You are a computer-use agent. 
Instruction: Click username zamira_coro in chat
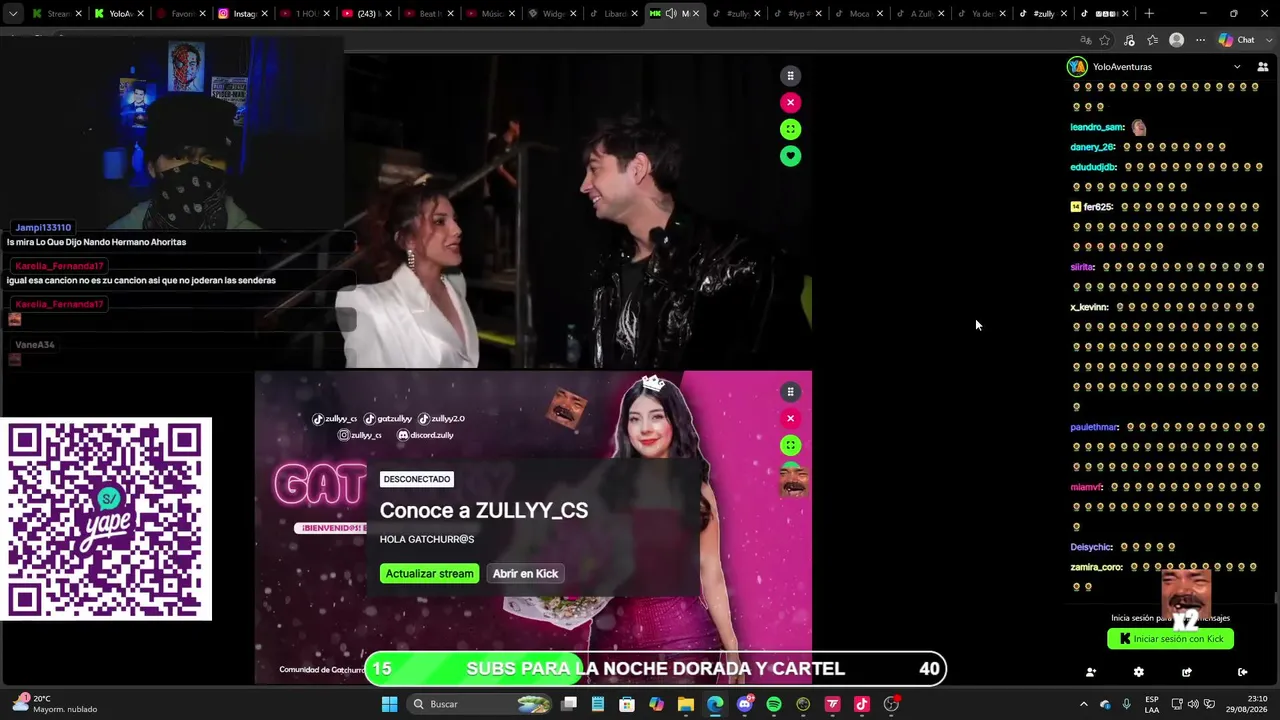1096,567
